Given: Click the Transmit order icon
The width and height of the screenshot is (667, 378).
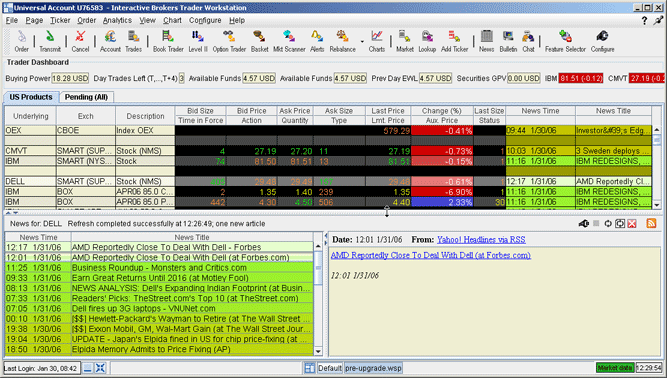Looking at the screenshot, I should click(50, 41).
